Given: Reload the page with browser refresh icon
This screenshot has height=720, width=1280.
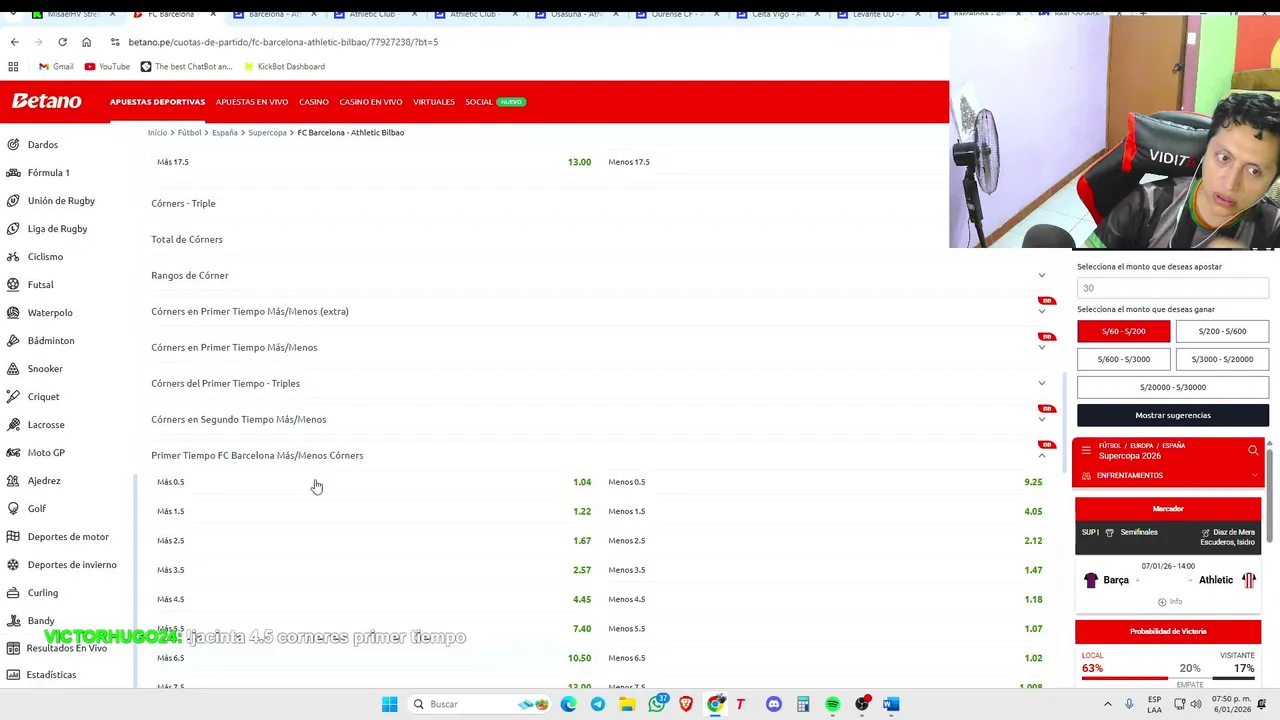Looking at the screenshot, I should pos(62,42).
